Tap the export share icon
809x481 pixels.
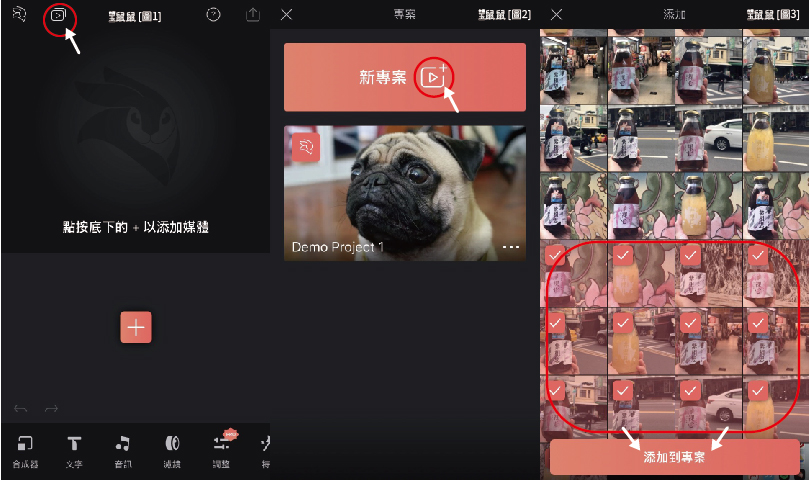pyautogui.click(x=253, y=14)
